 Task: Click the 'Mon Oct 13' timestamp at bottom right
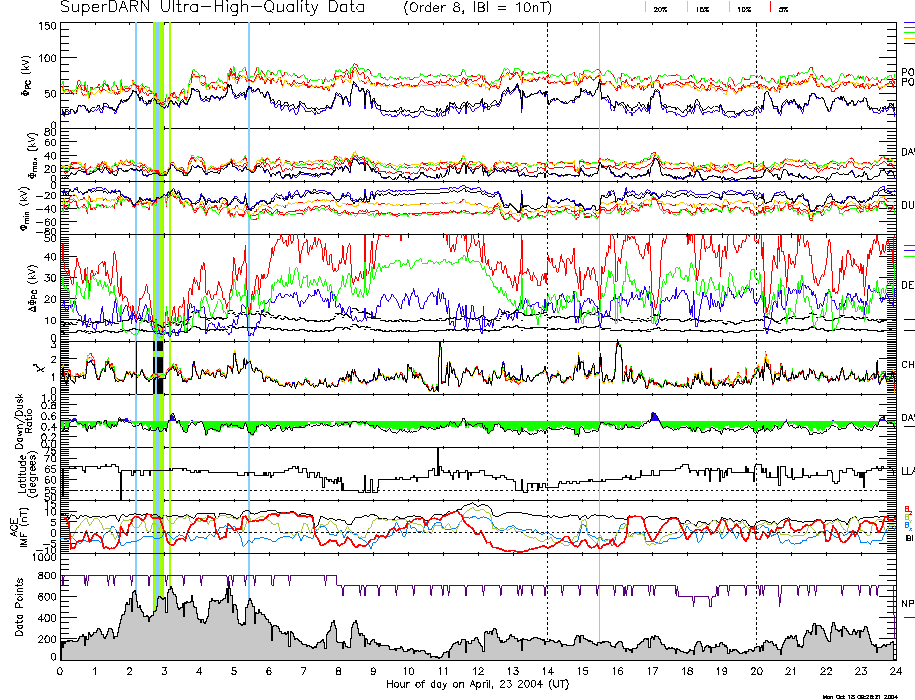point(861,696)
